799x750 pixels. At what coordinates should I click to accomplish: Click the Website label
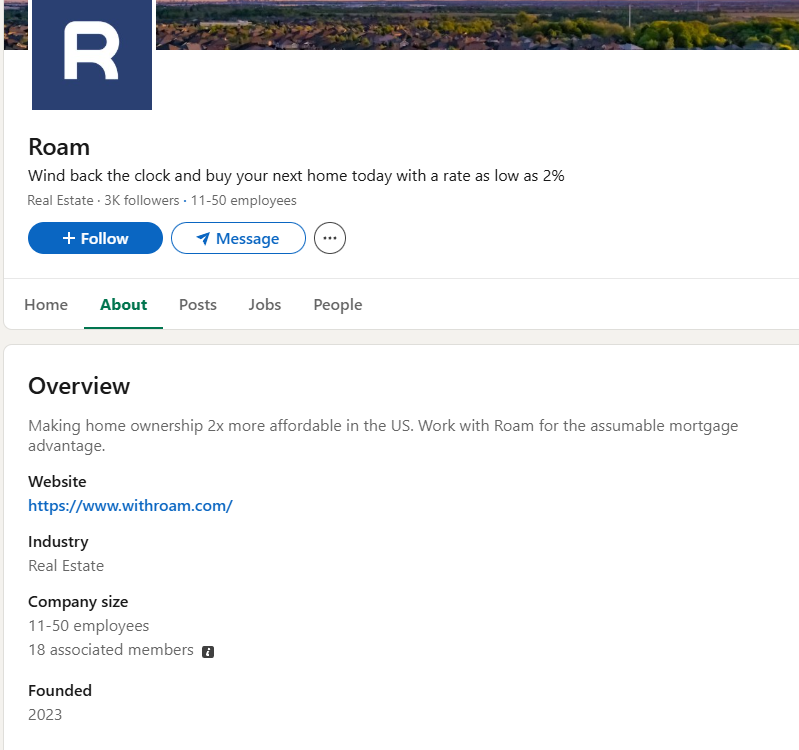click(x=57, y=481)
